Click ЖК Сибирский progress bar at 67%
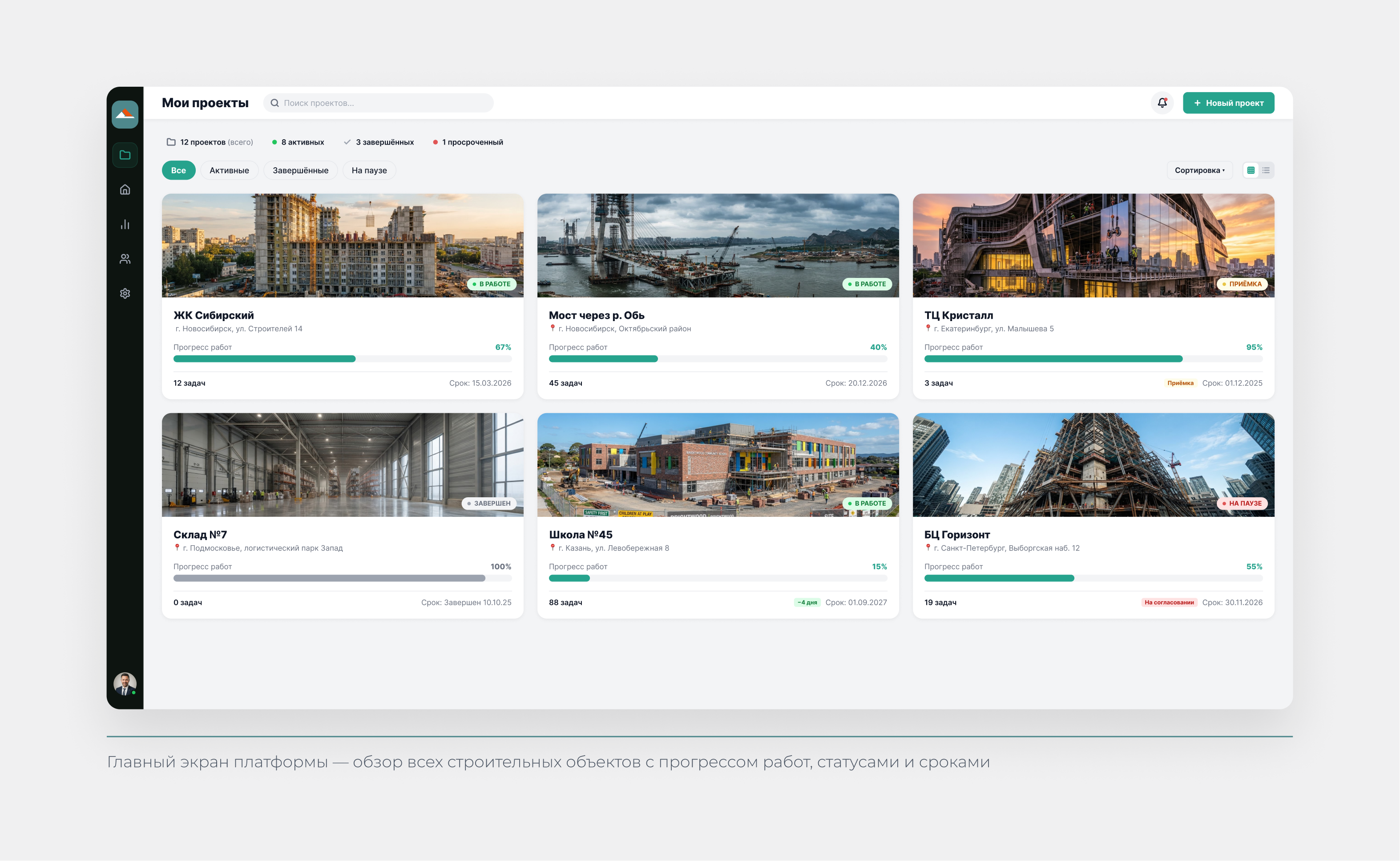 click(x=342, y=359)
